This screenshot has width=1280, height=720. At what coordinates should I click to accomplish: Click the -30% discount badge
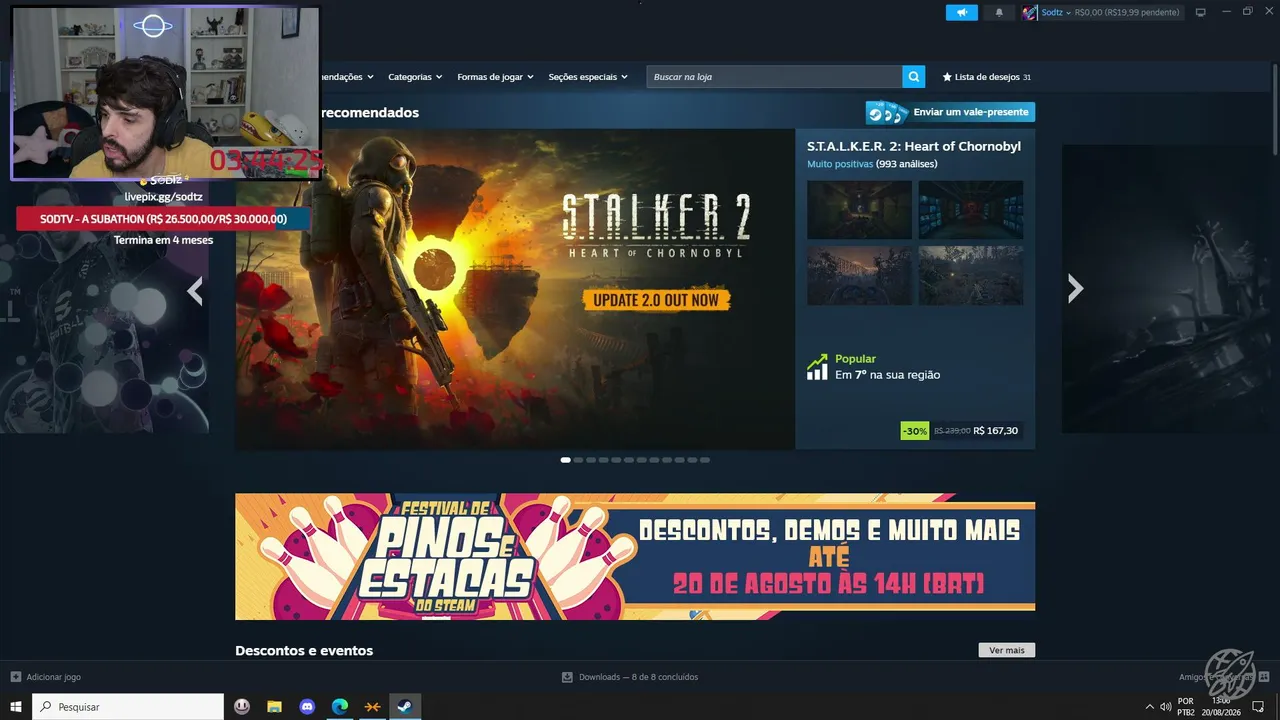point(915,431)
